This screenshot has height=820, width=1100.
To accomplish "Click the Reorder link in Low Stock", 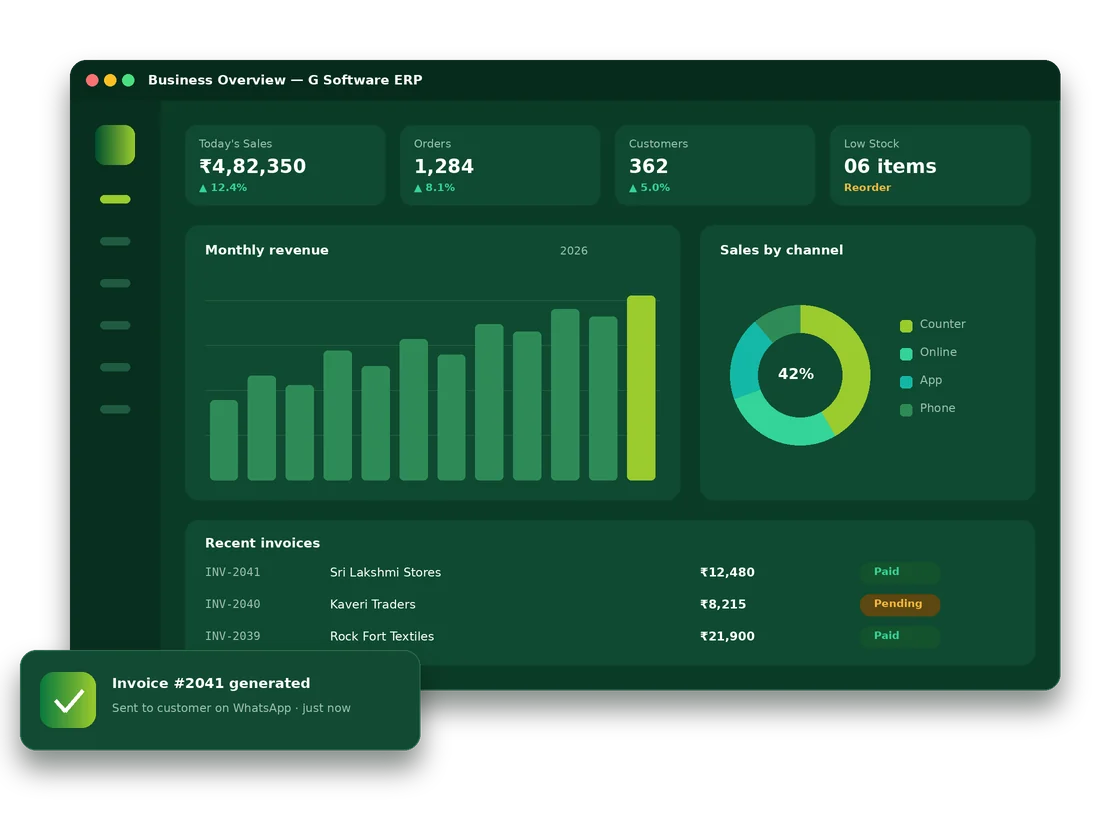I will pos(867,187).
